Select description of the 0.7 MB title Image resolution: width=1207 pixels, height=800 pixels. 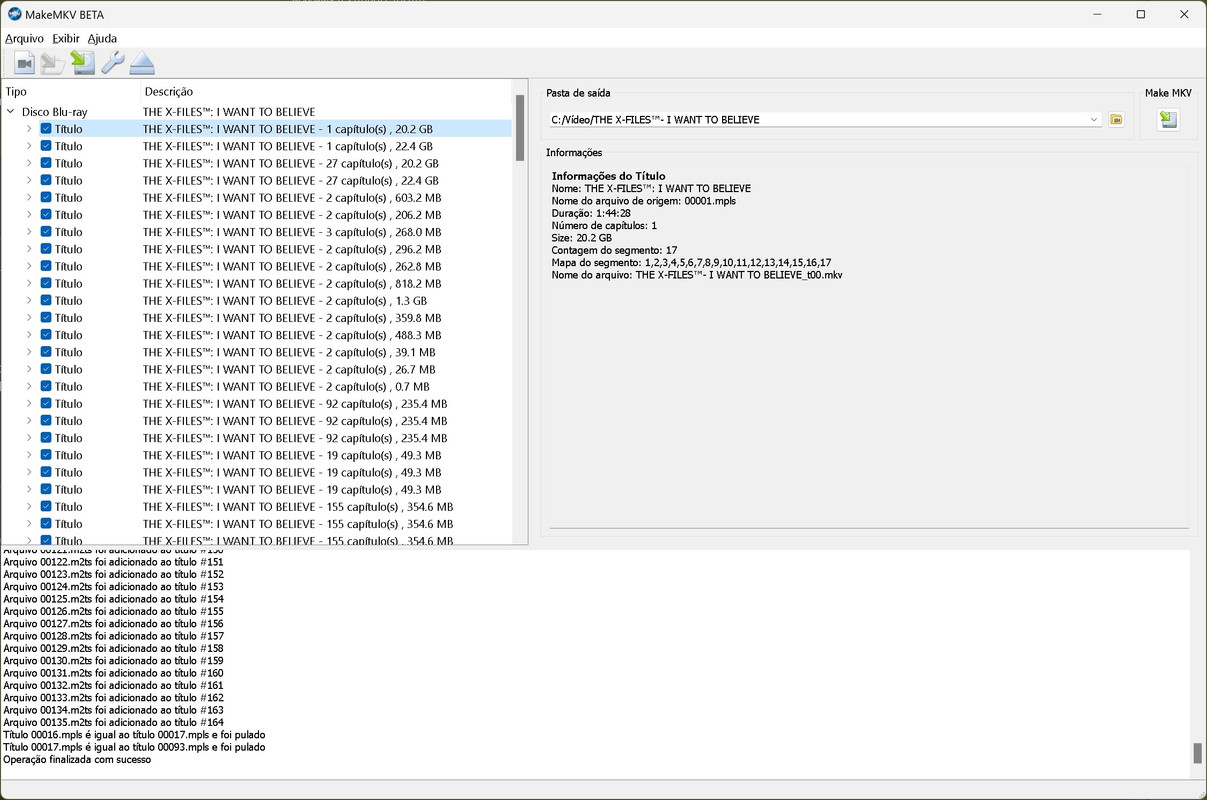[x=286, y=387]
